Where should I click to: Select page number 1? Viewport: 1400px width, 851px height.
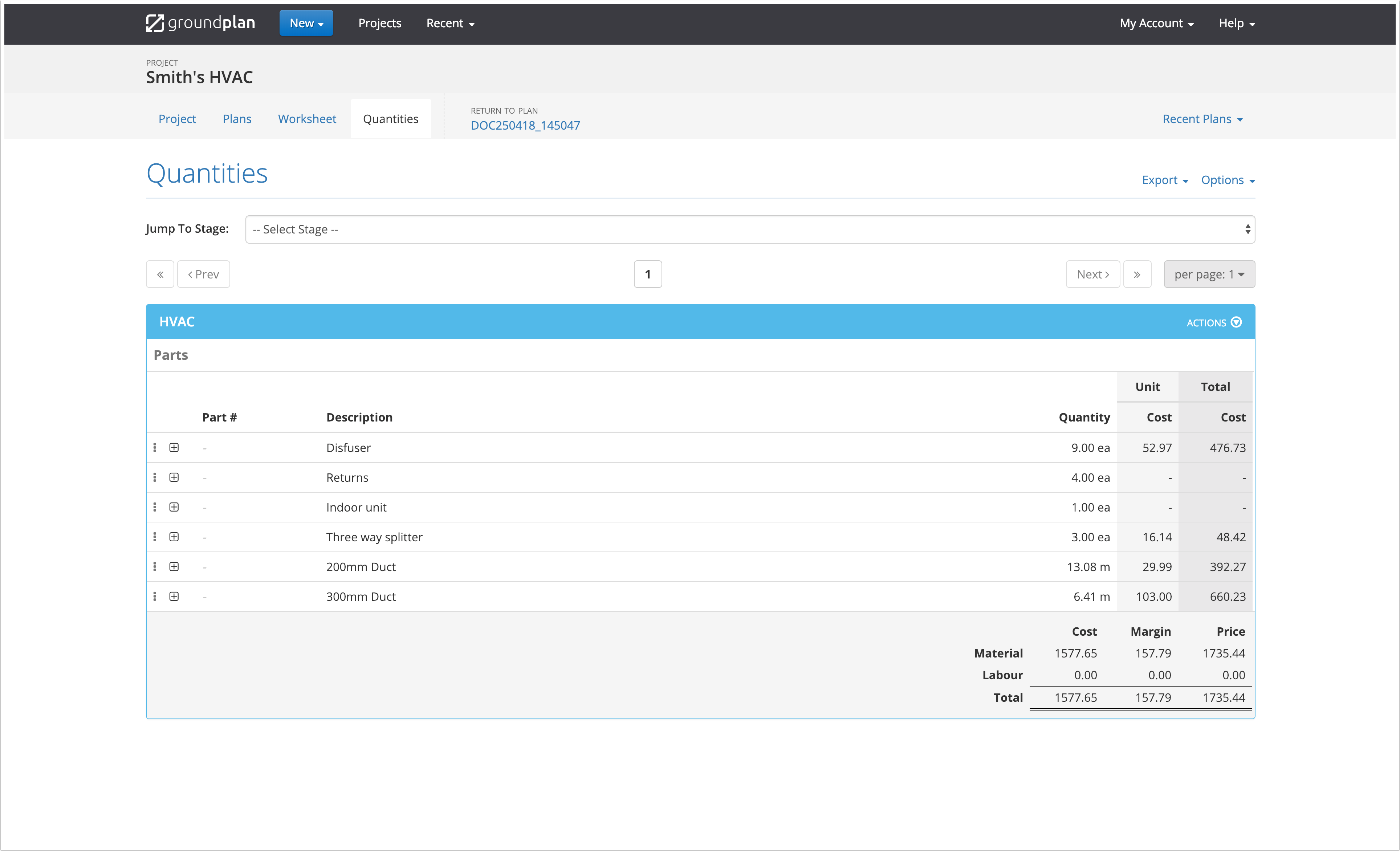click(648, 274)
